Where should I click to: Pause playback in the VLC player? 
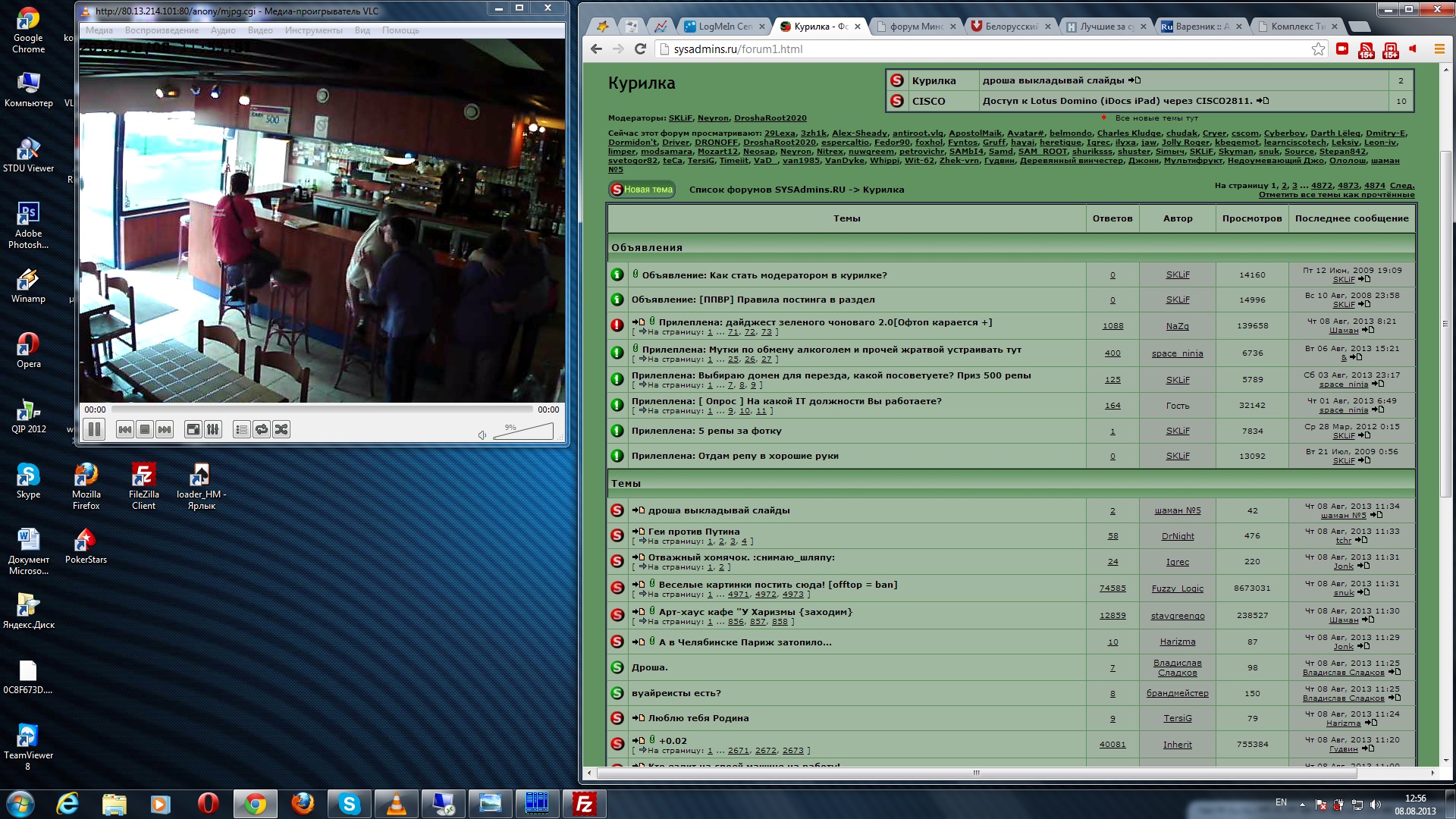point(94,429)
